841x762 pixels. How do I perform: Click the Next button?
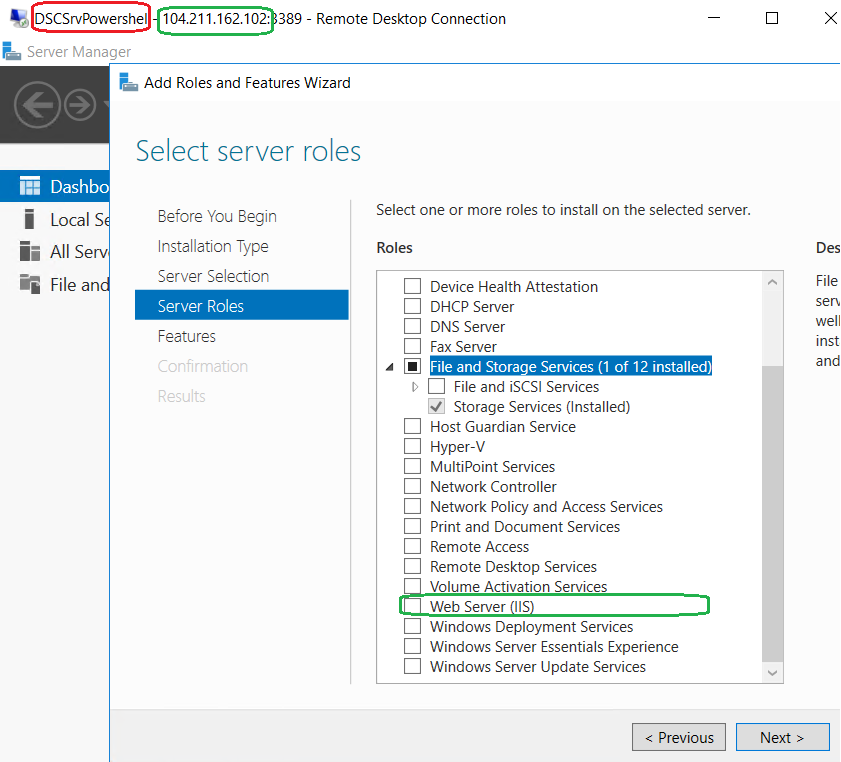[x=782, y=737]
